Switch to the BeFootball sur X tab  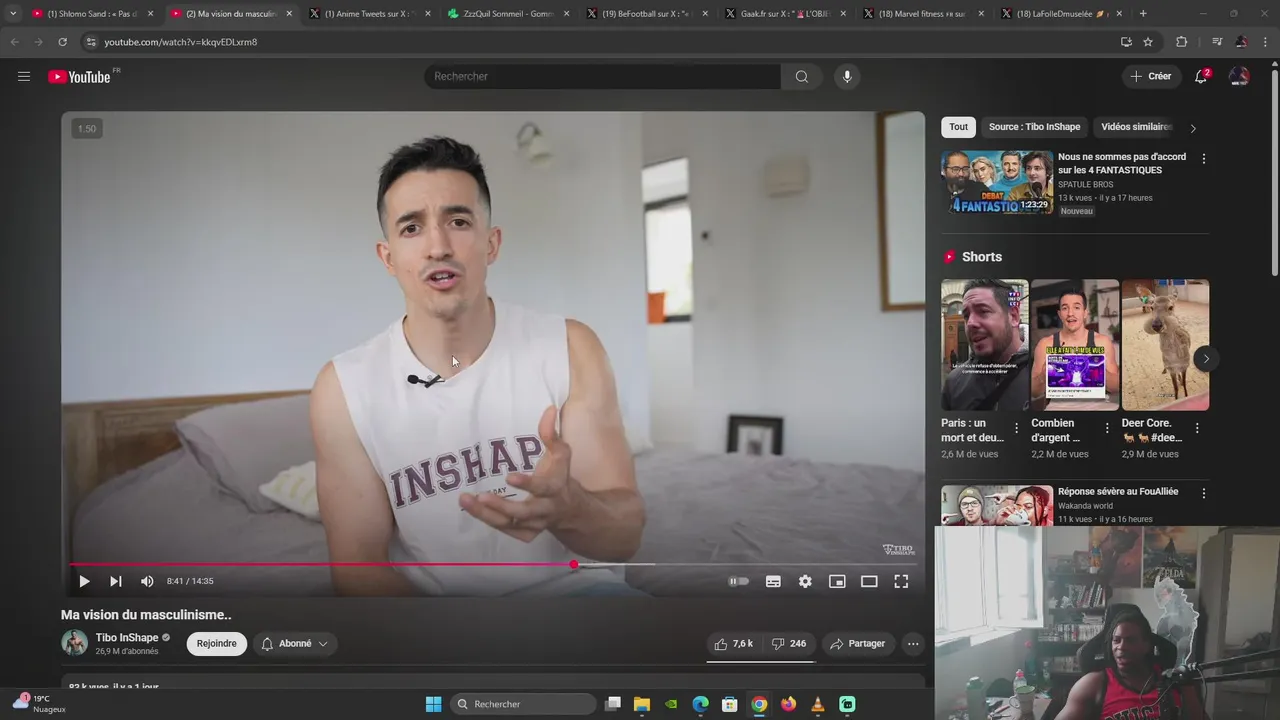646,14
